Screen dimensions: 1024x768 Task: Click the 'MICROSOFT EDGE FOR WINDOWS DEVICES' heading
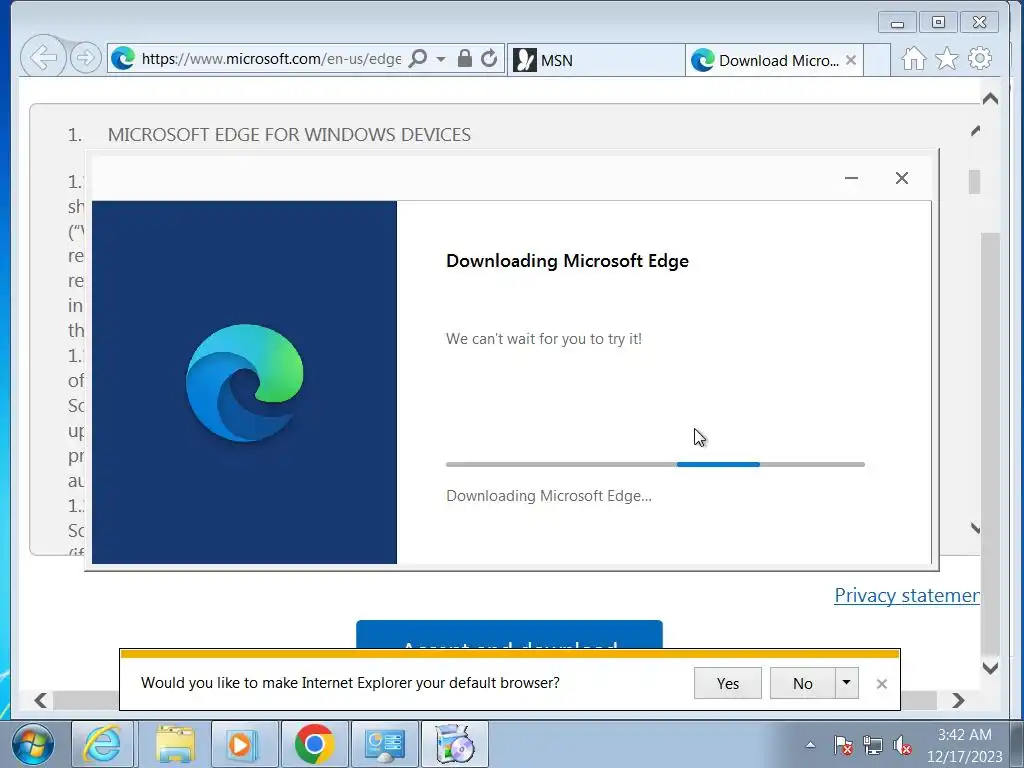point(289,135)
